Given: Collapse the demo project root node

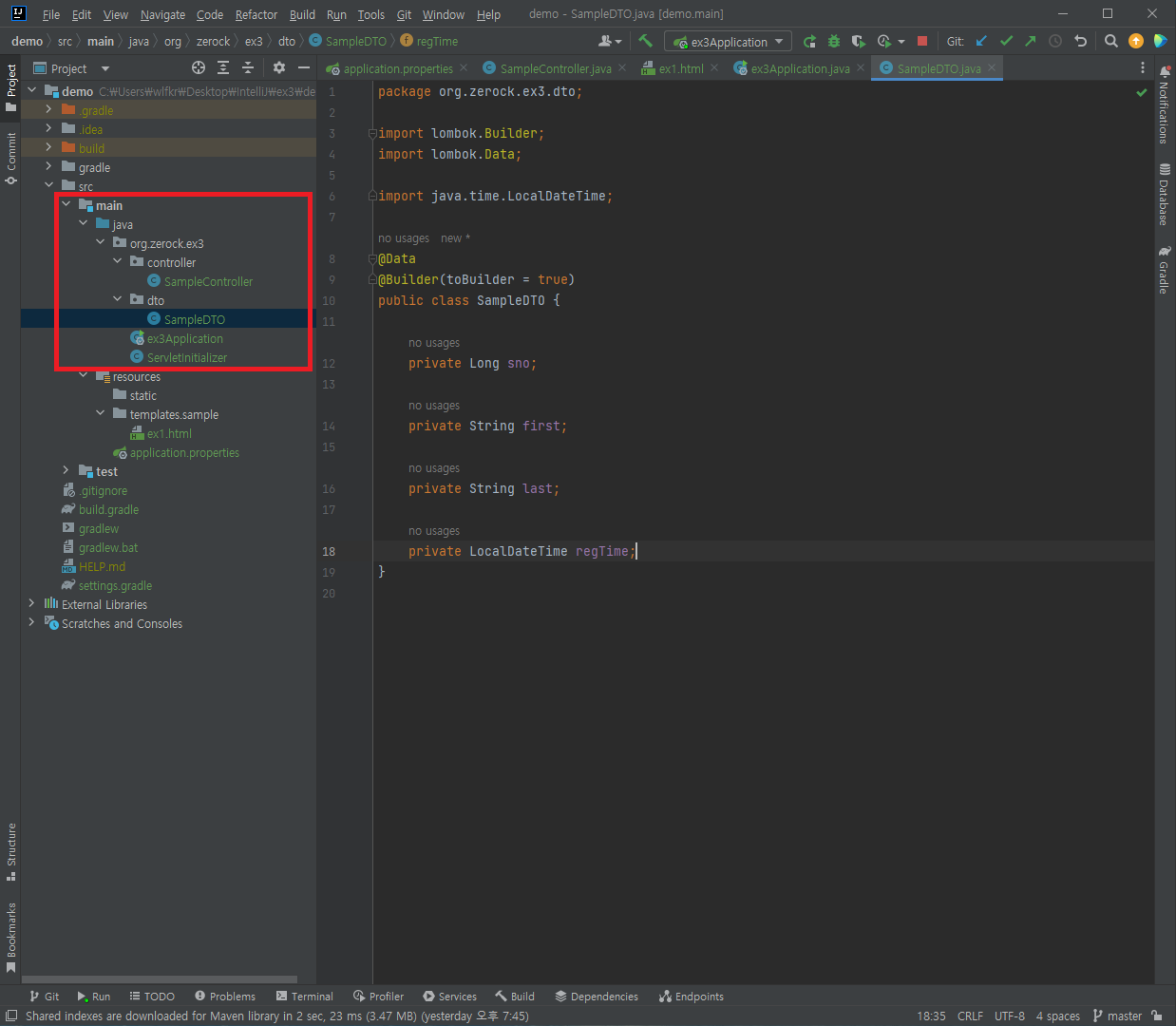Looking at the screenshot, I should click(32, 90).
